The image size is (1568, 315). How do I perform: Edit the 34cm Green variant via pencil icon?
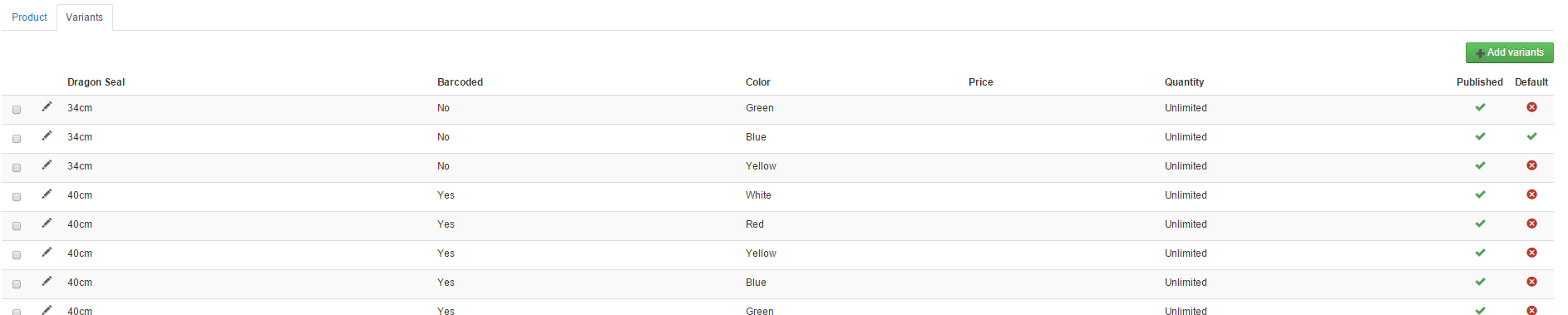click(x=47, y=106)
